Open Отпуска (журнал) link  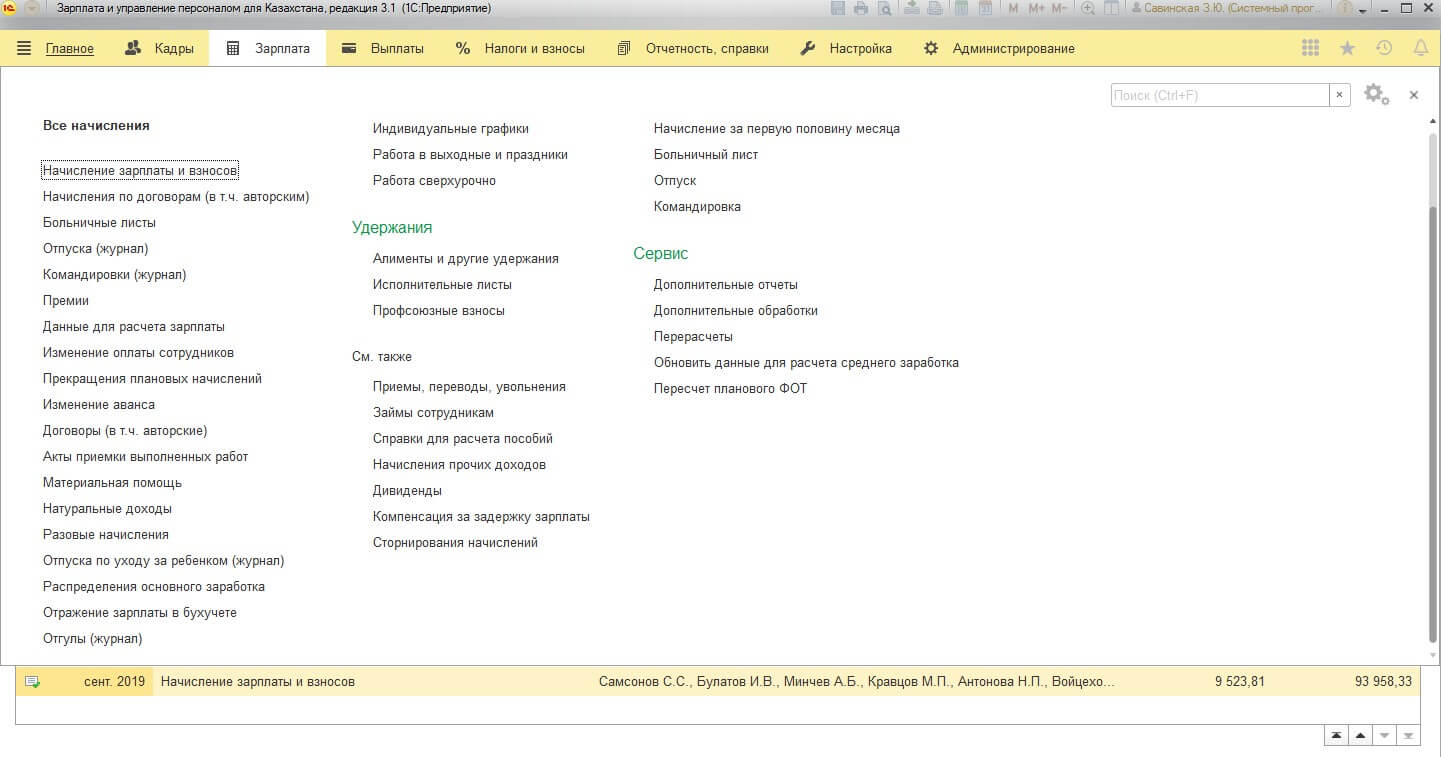[95, 249]
